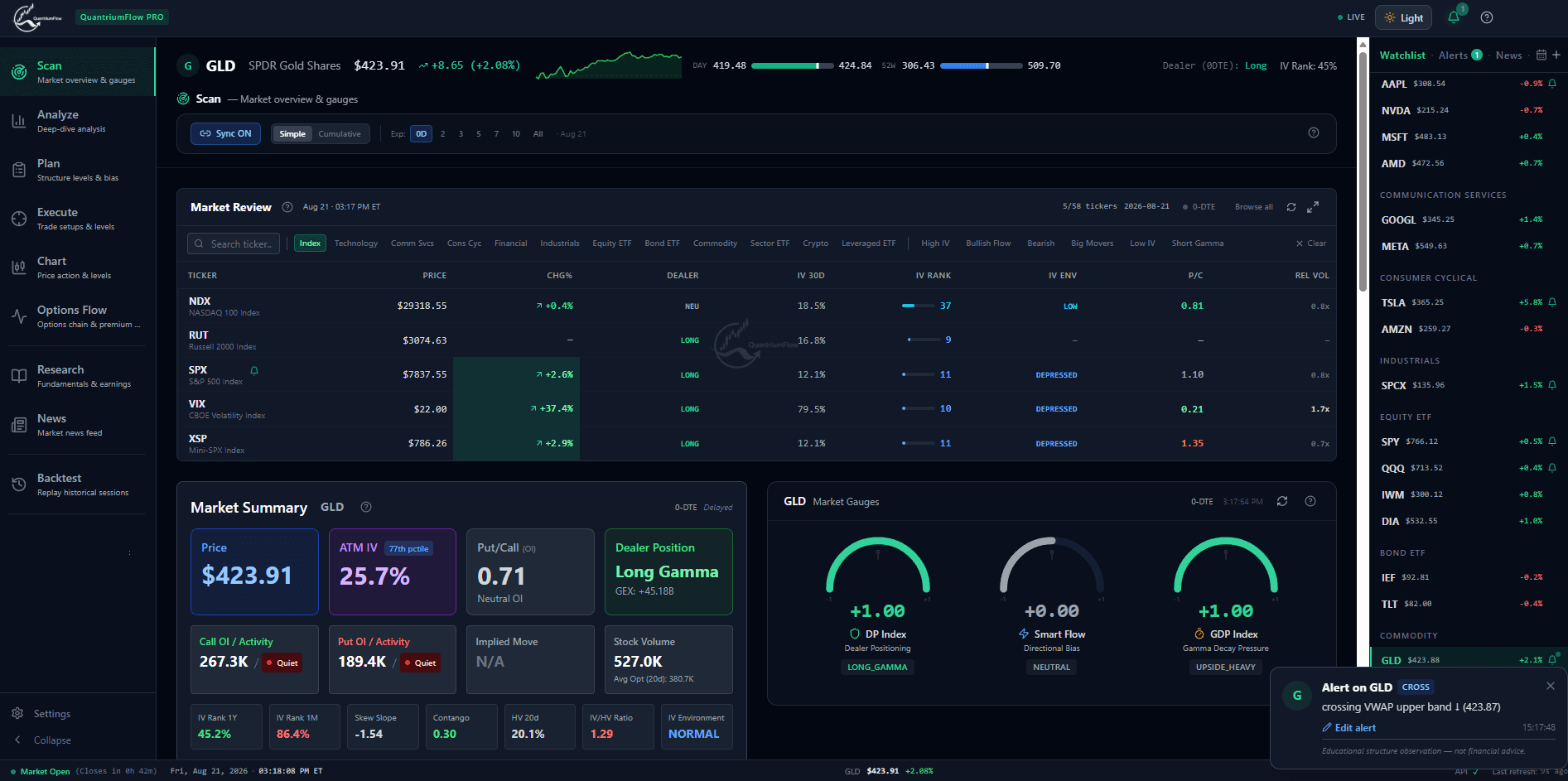
Task: Enable the Technology filter chip
Action: pos(356,243)
